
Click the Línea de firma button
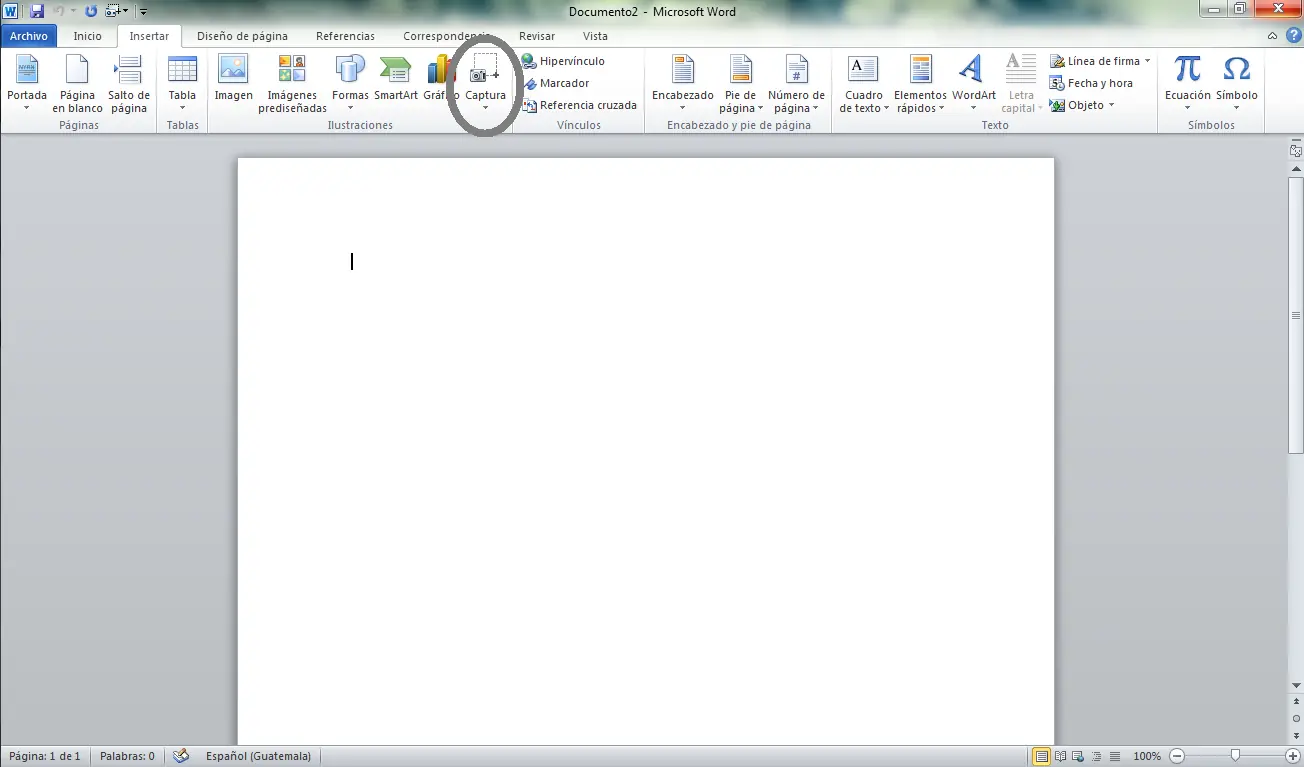[x=1095, y=61]
